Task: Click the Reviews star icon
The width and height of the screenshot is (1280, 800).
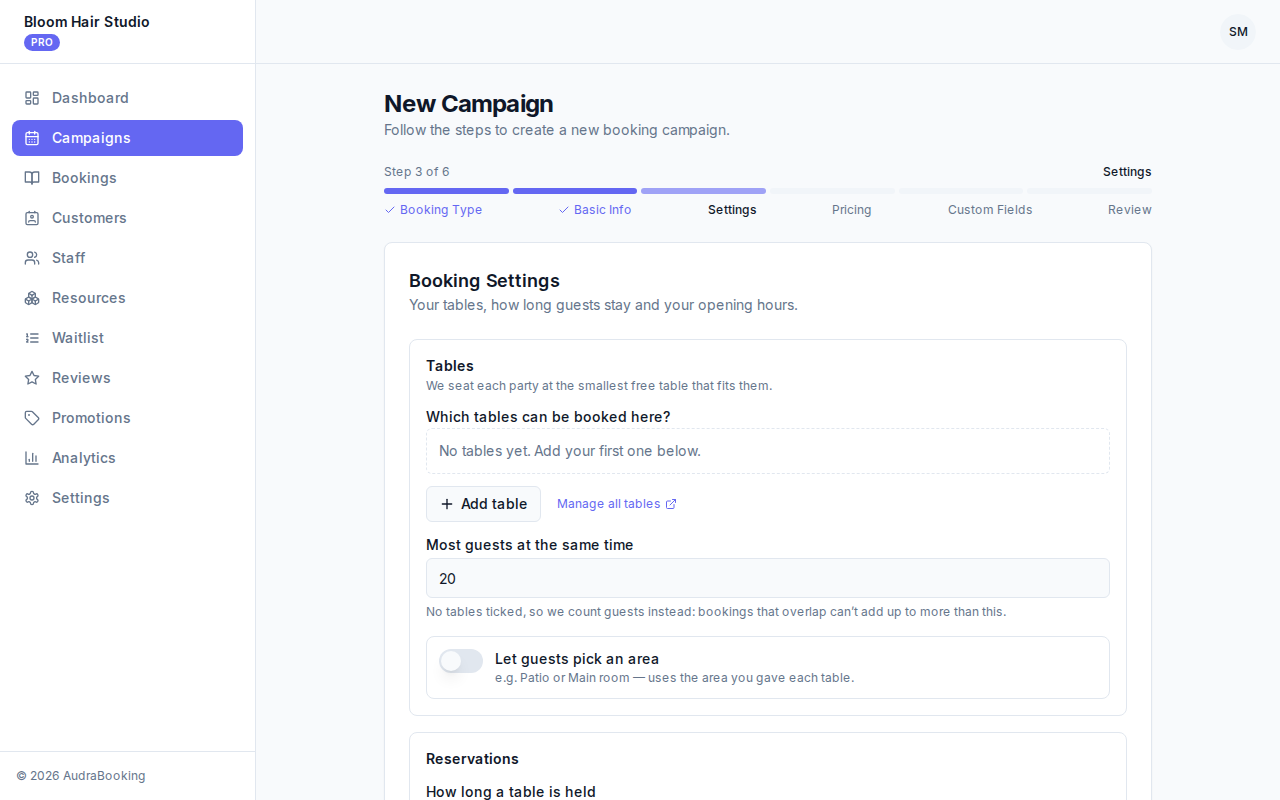Action: 32,378
